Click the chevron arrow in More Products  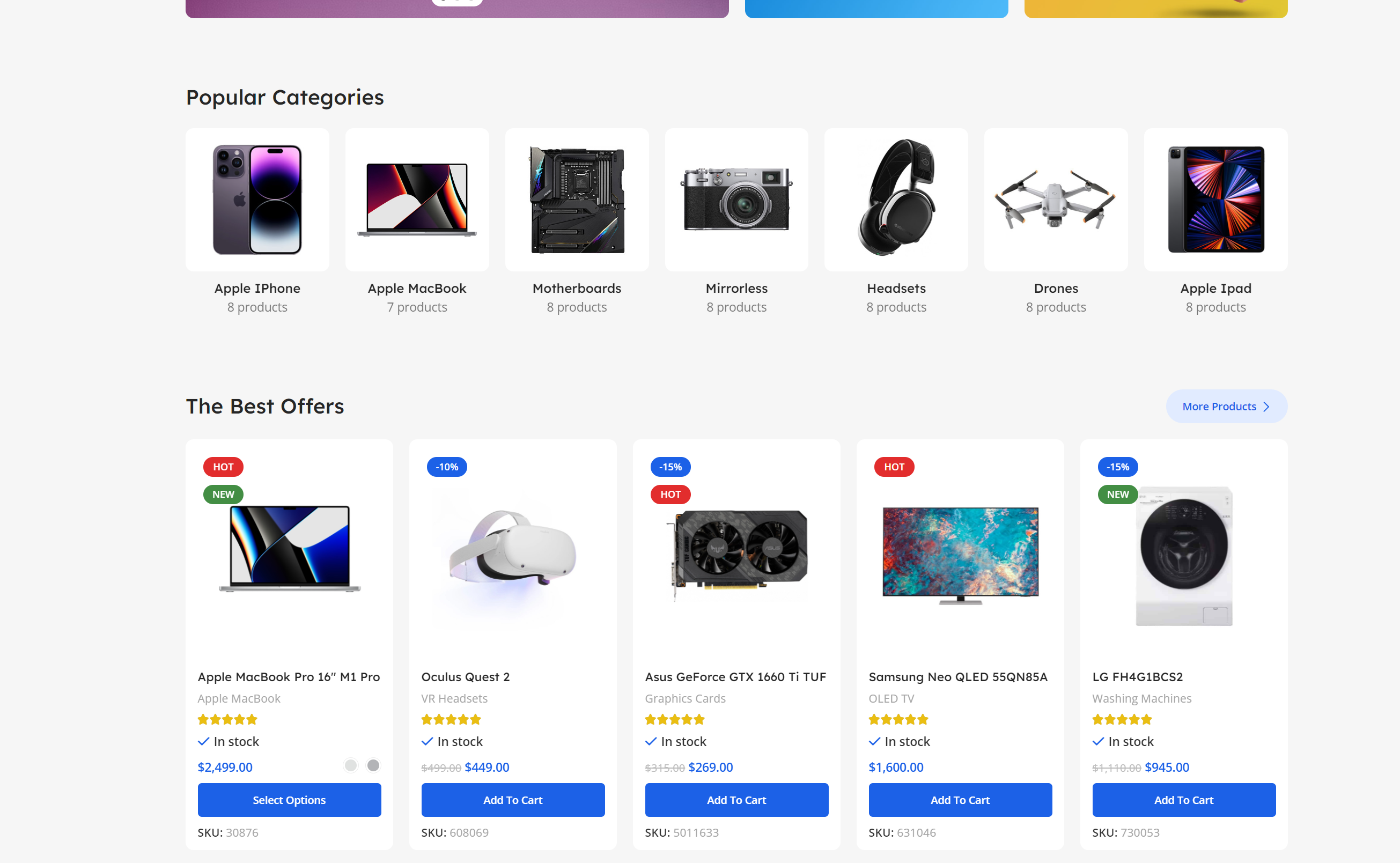click(1266, 407)
